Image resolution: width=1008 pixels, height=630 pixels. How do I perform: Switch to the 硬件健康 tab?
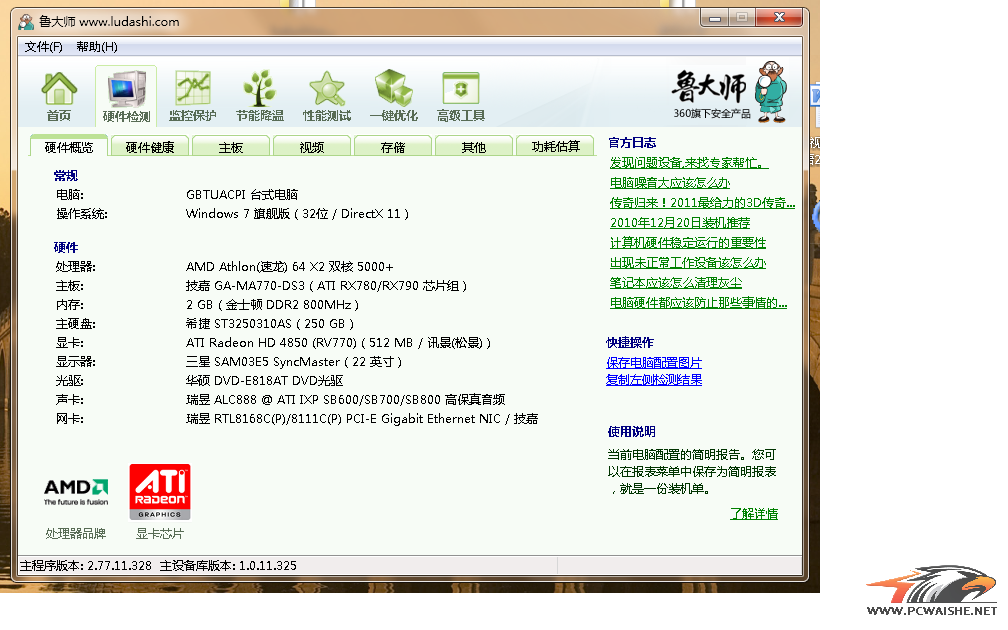[150, 147]
